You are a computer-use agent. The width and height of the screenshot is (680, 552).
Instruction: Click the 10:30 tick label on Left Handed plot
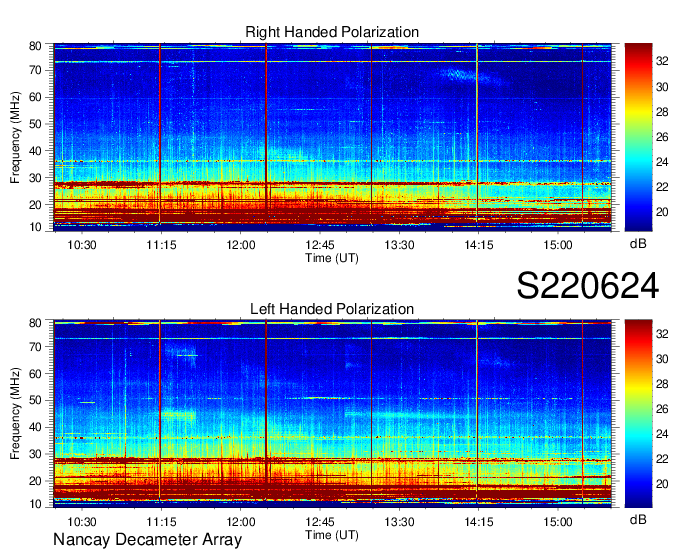point(82,522)
